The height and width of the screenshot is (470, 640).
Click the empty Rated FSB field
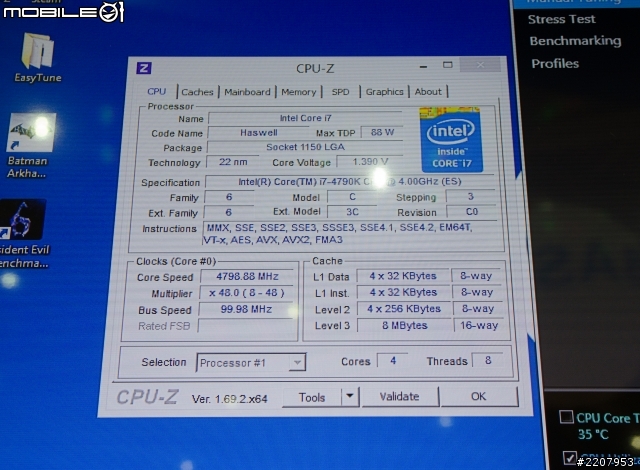[x=247, y=326]
